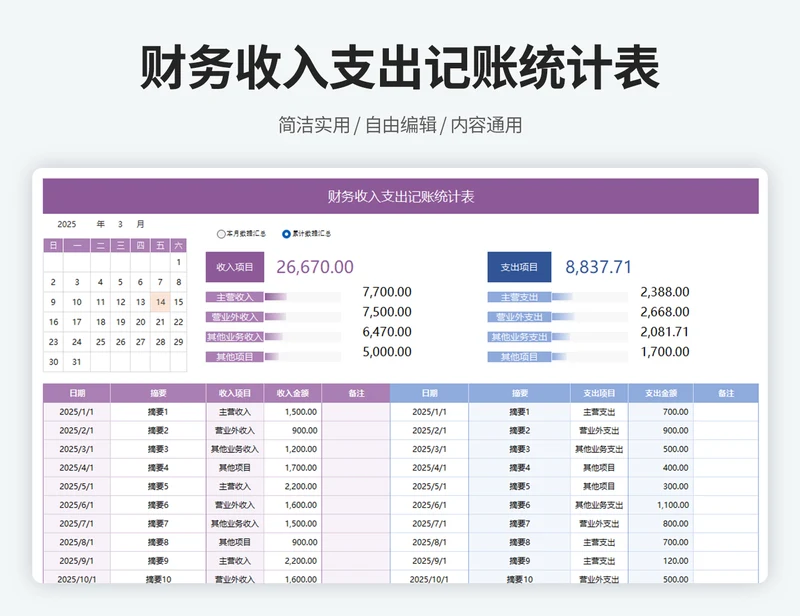
Task: Select the 累计数据汇总 radio button
Action: click(x=286, y=234)
